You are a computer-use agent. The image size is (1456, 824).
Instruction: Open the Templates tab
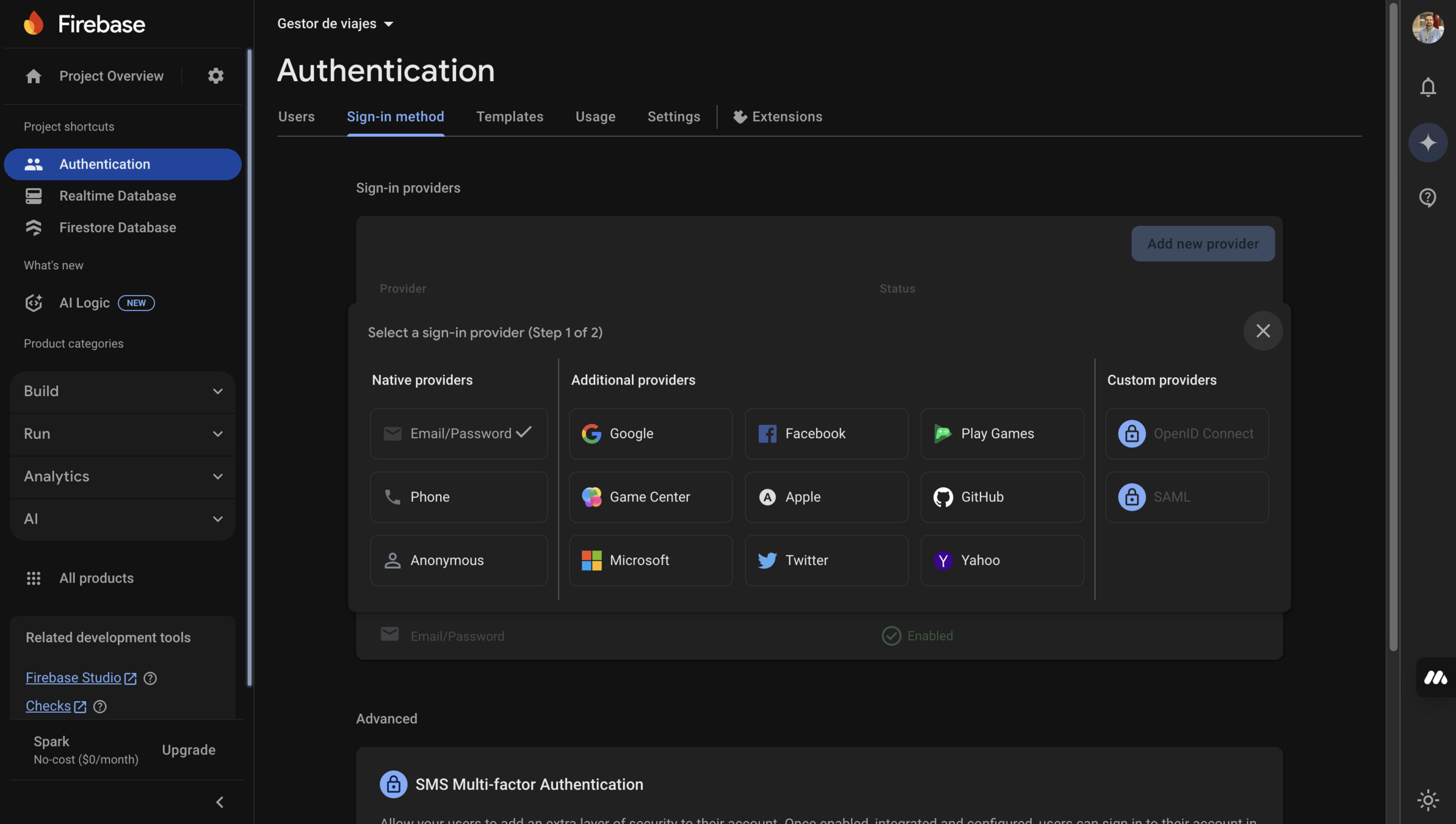click(x=509, y=117)
